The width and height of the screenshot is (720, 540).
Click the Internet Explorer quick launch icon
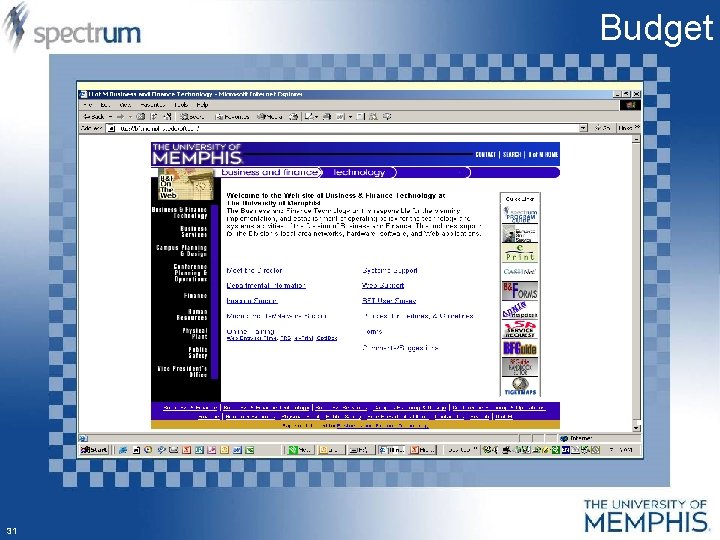[123, 450]
